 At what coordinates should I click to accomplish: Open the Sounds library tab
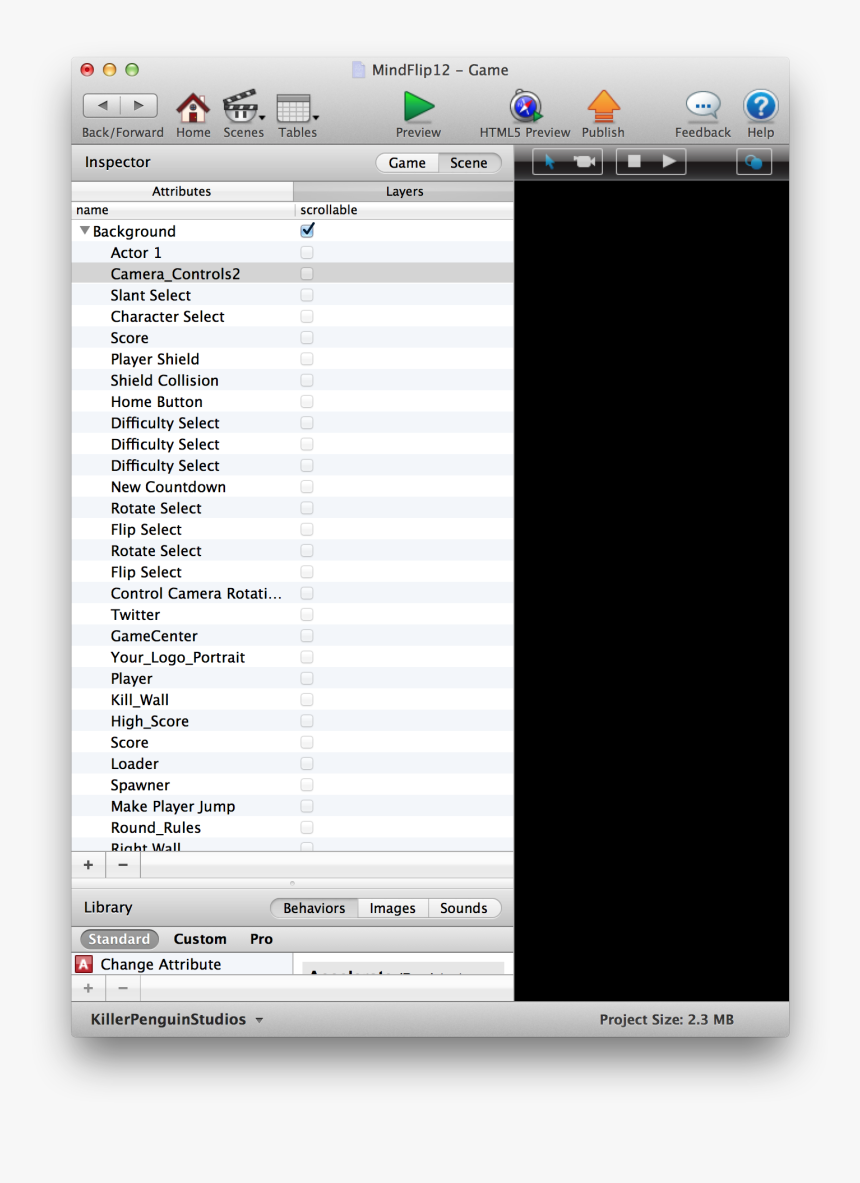463,908
